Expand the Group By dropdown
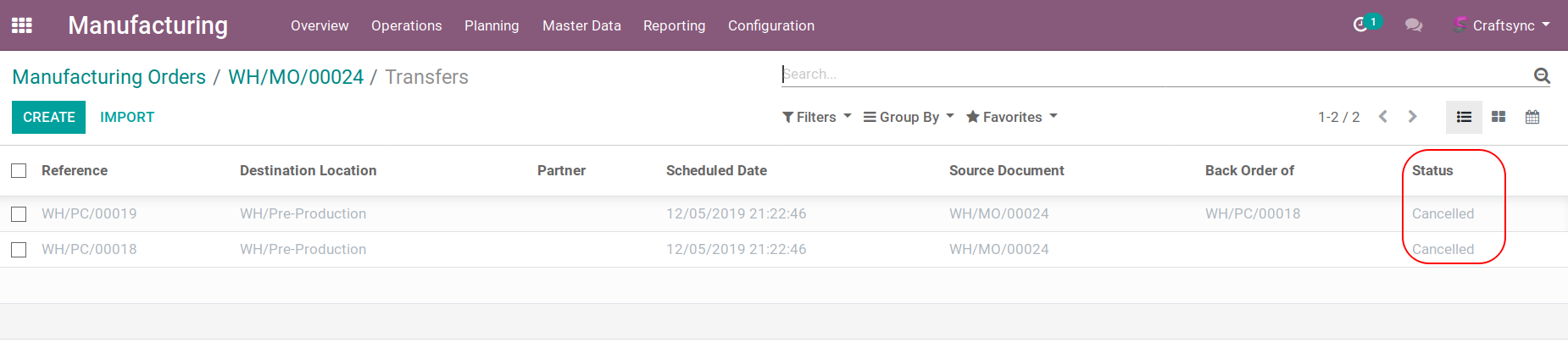 tap(909, 117)
